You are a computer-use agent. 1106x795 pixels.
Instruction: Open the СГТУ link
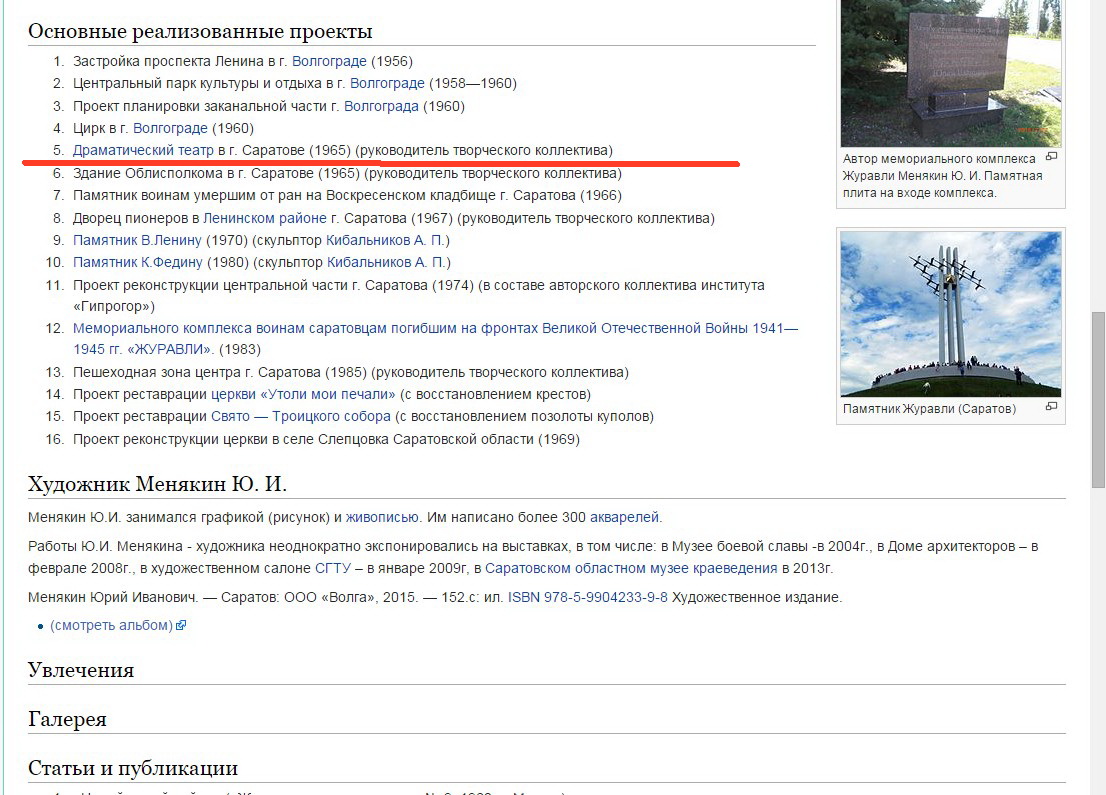pos(333,569)
